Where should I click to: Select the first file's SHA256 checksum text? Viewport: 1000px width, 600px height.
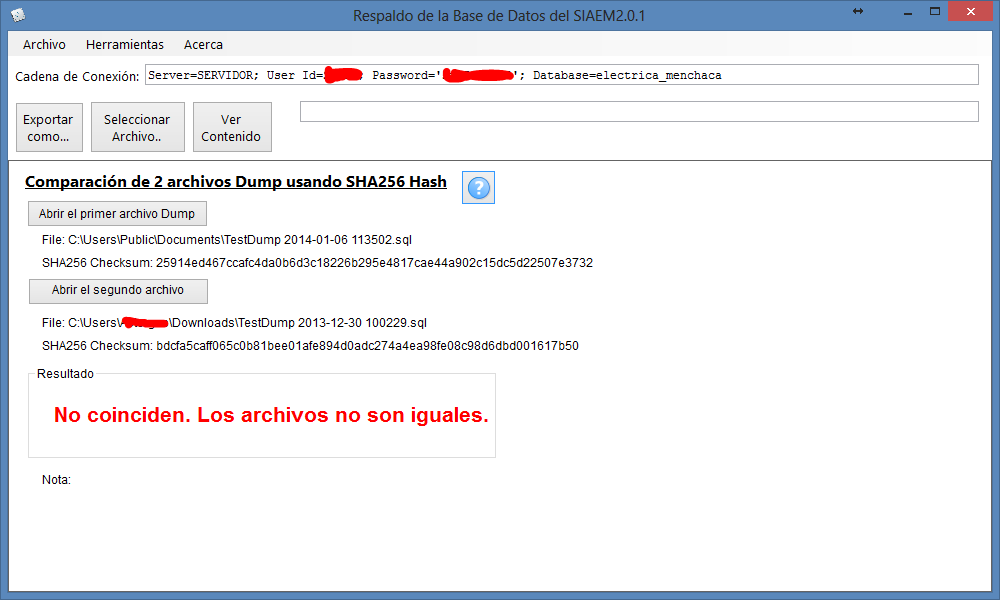[374, 263]
